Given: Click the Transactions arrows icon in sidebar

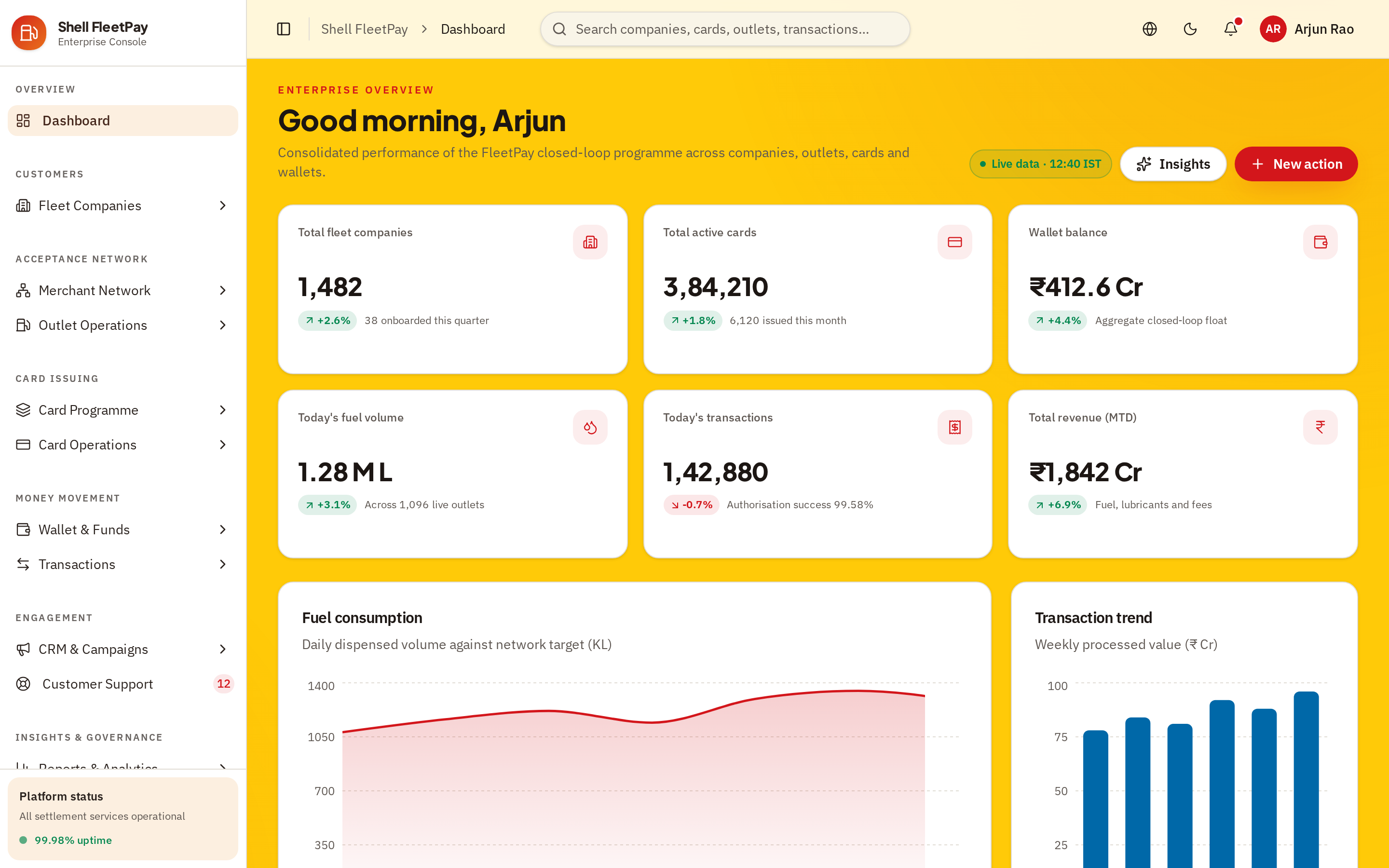Looking at the screenshot, I should pos(23,564).
